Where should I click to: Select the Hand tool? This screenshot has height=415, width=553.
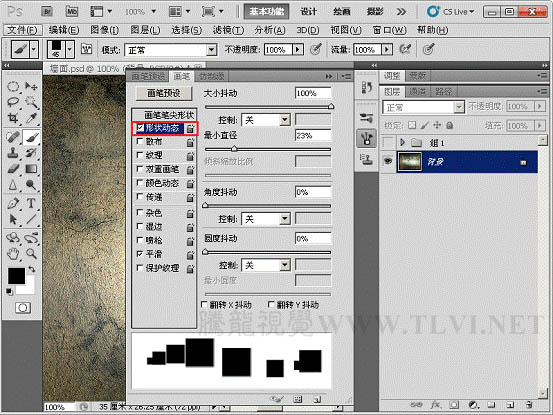coord(13,253)
